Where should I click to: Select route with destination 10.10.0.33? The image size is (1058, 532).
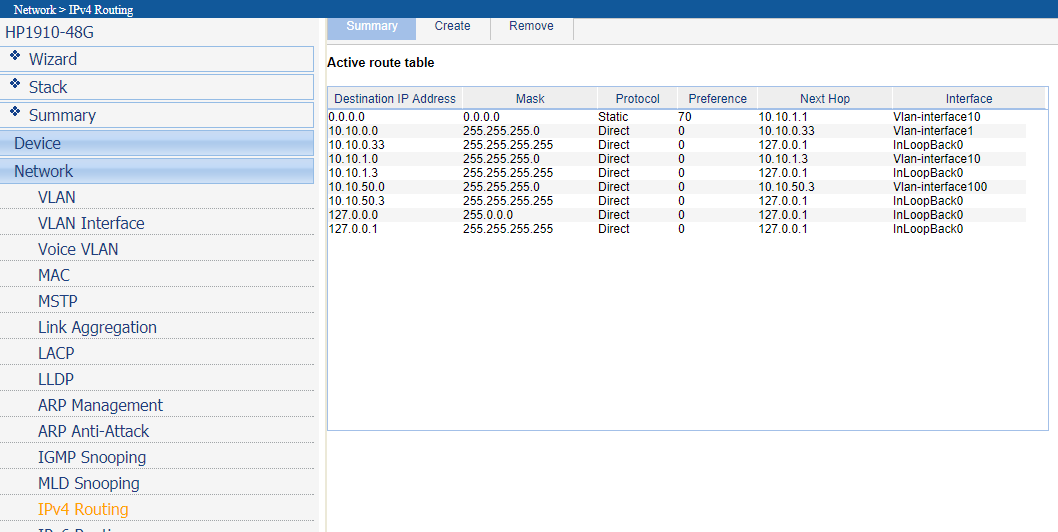coord(356,144)
